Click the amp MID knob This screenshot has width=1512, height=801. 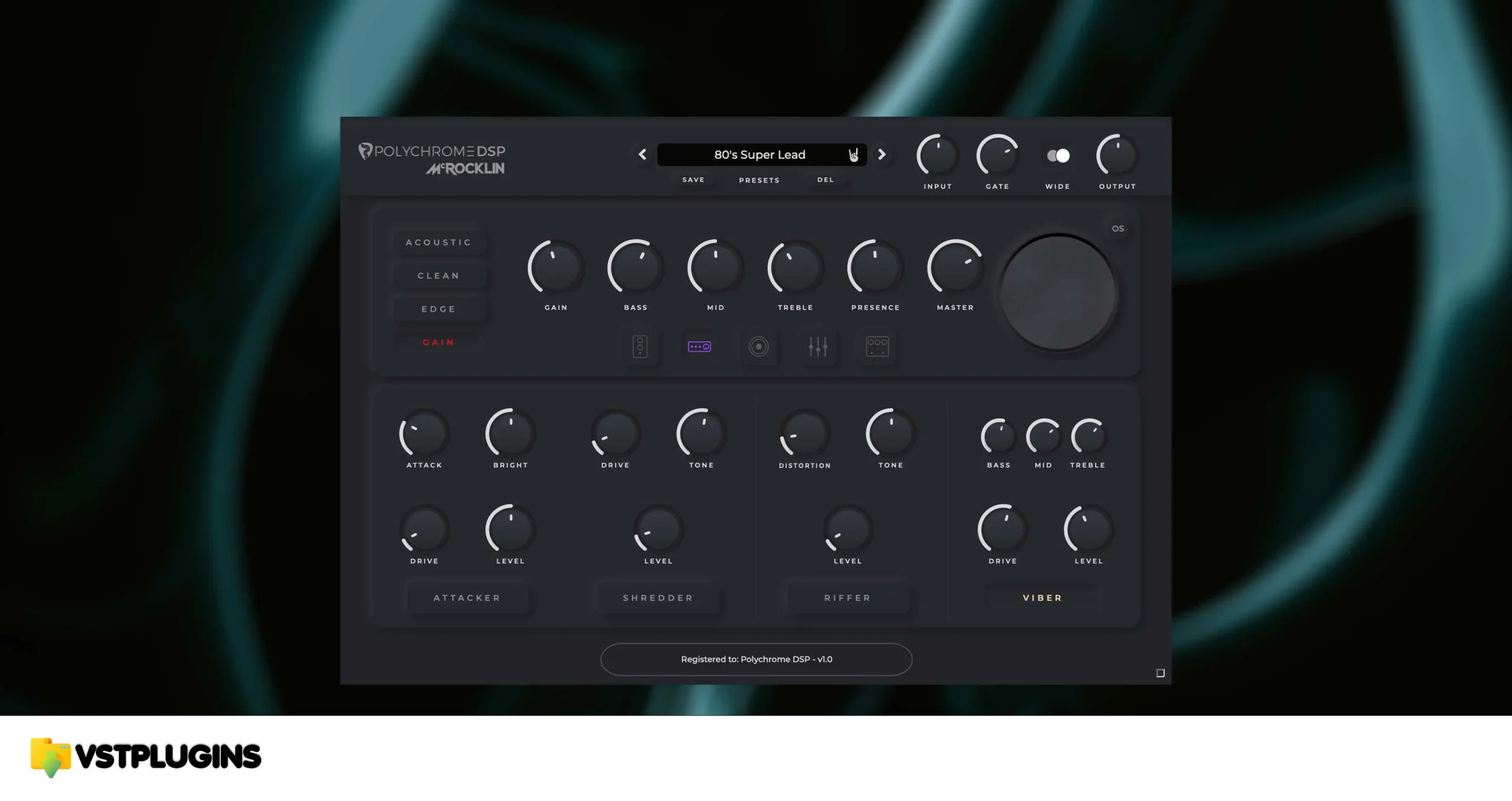click(x=716, y=268)
